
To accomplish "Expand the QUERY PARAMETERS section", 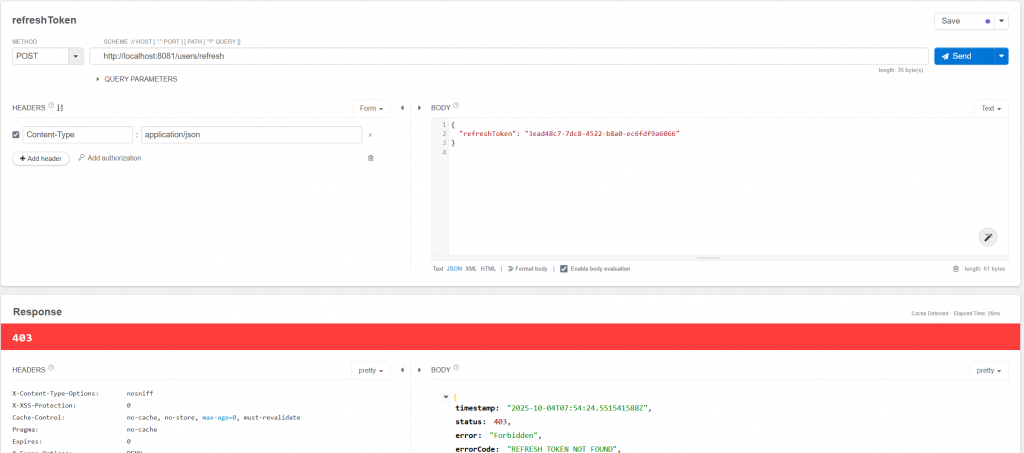I will (x=136, y=79).
